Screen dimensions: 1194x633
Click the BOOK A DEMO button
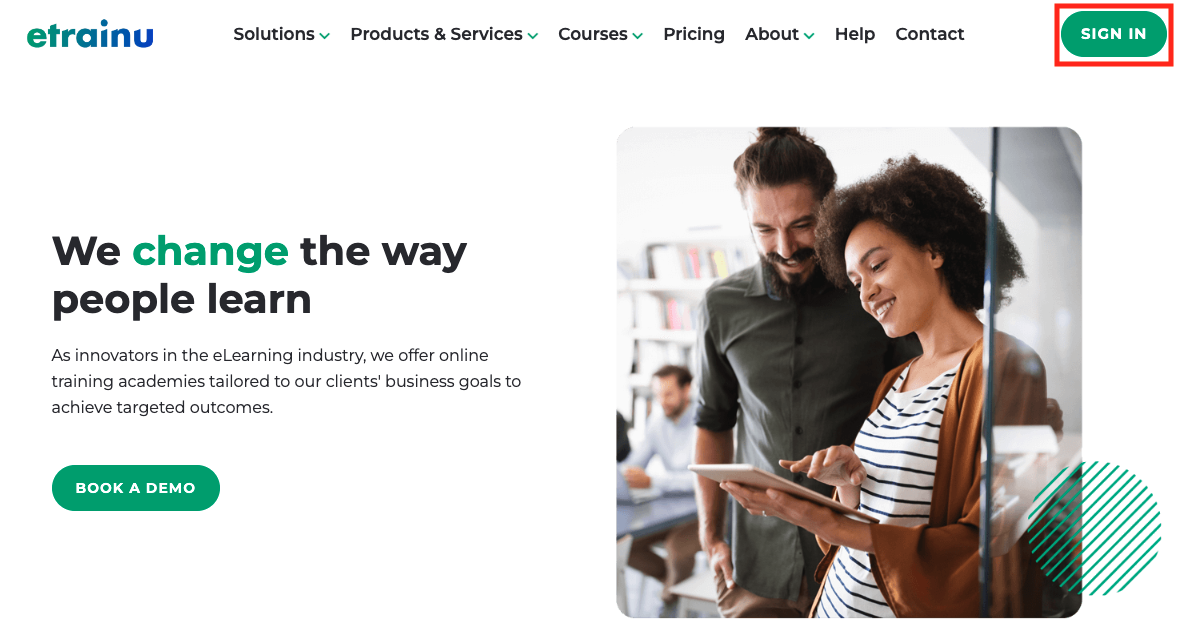click(x=136, y=488)
